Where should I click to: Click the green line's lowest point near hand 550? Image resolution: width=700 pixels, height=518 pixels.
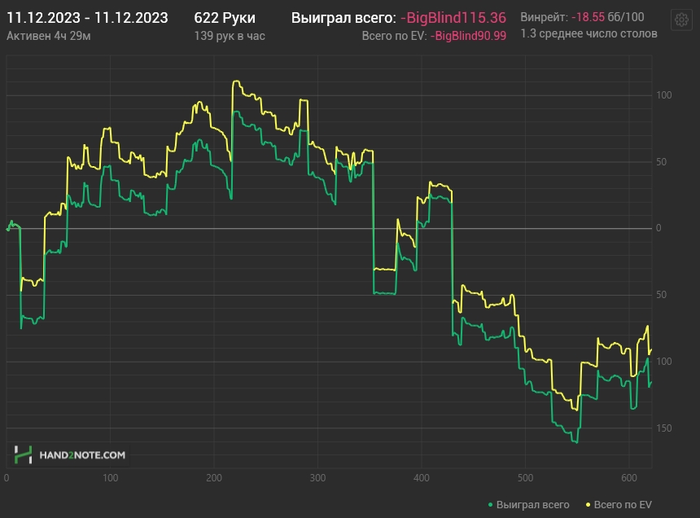click(576, 442)
